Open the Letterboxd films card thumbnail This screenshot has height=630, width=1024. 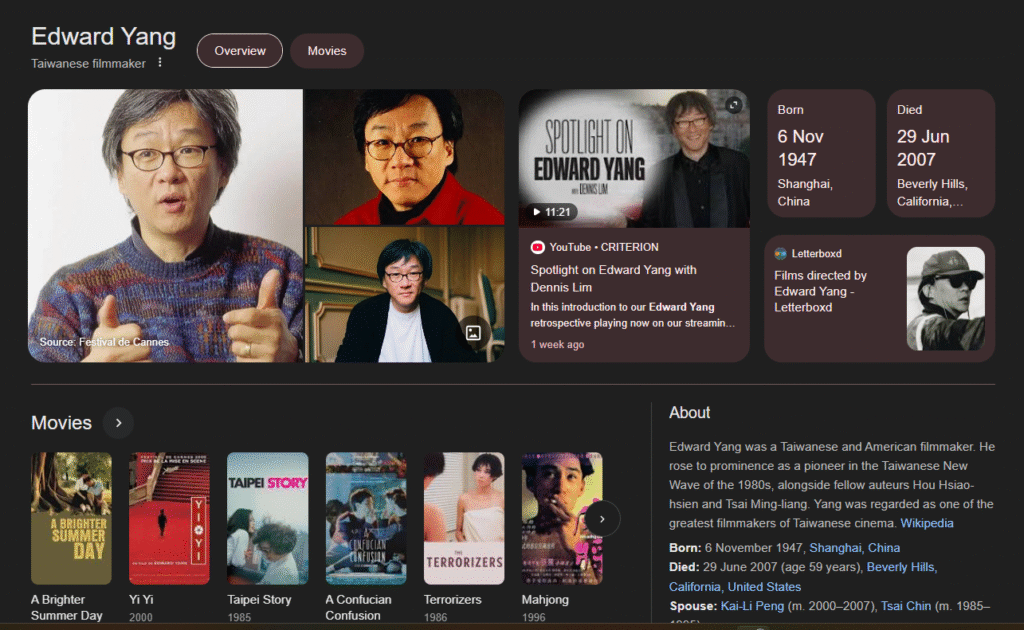pyautogui.click(x=945, y=299)
